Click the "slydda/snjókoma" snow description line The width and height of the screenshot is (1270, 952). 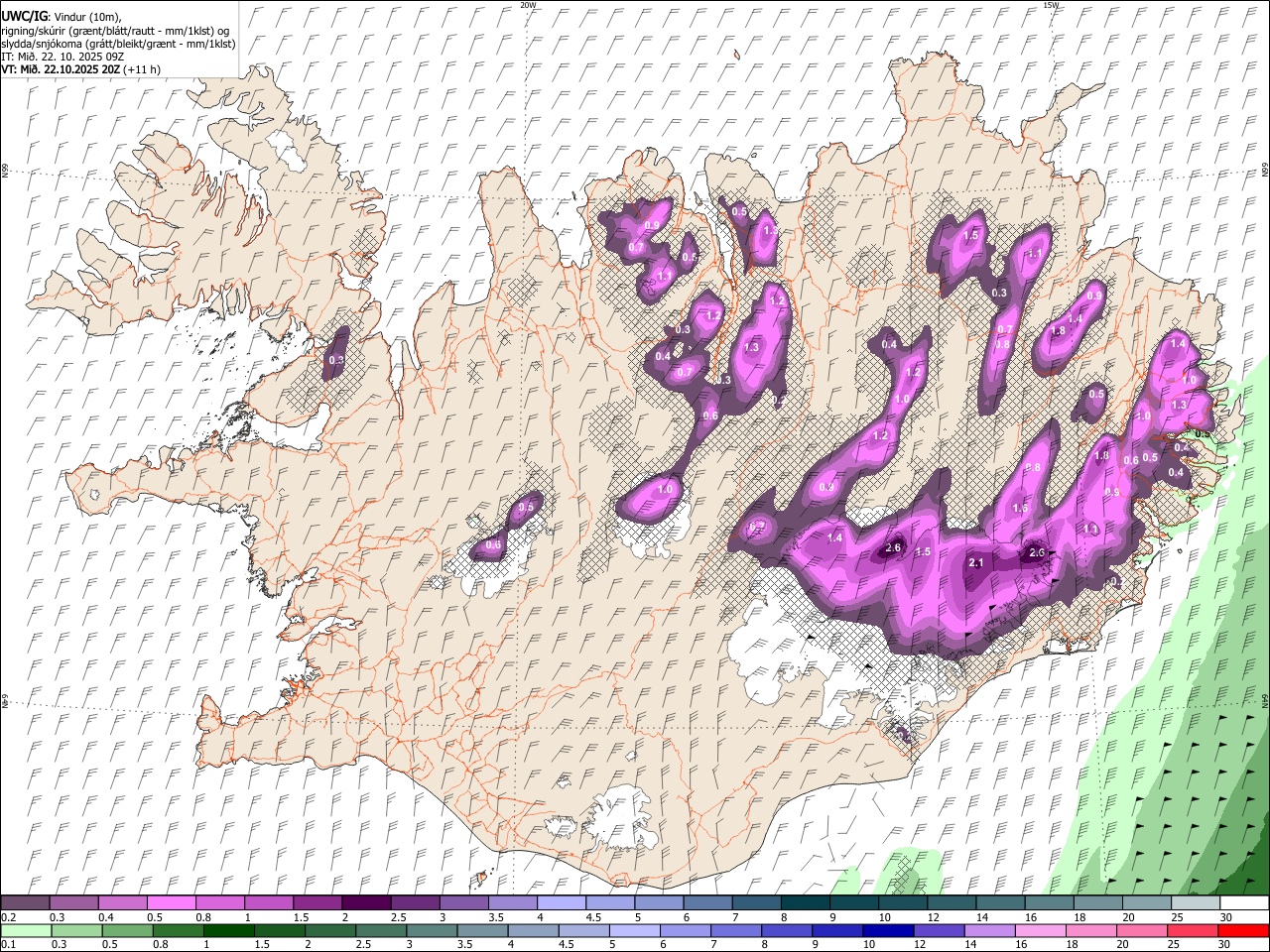coord(118,44)
